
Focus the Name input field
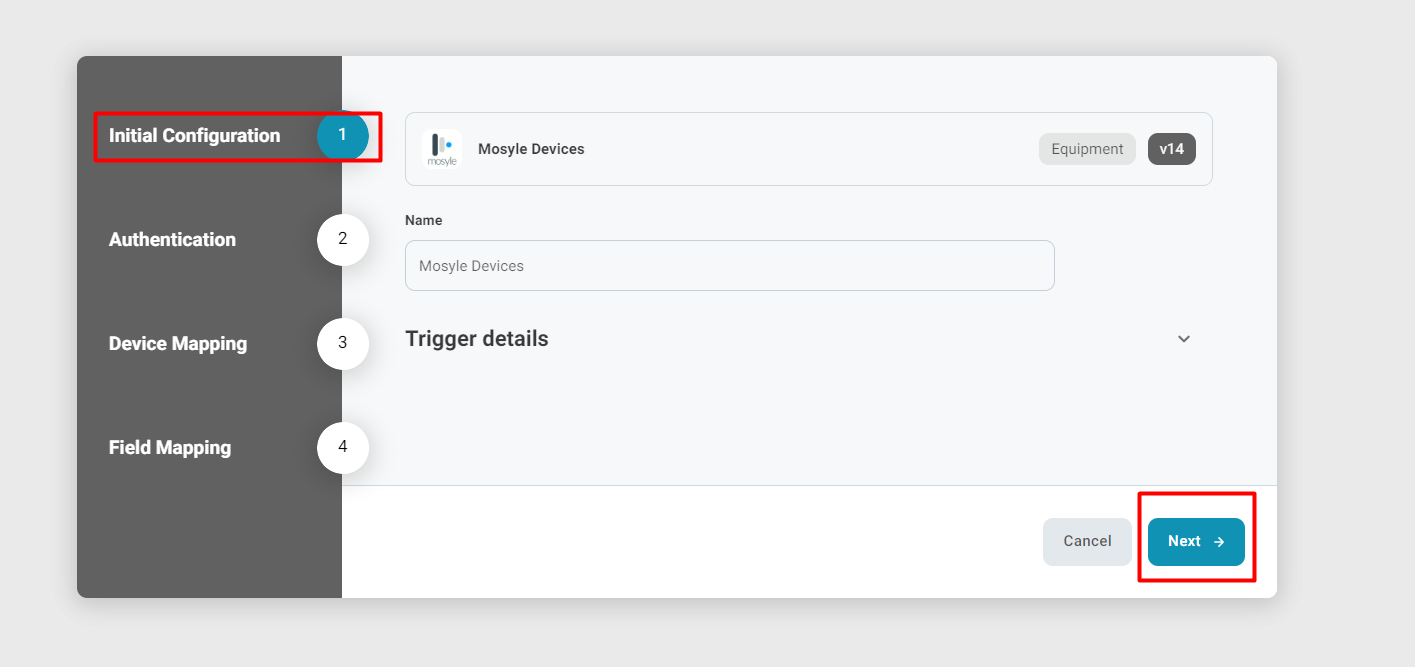coord(729,266)
